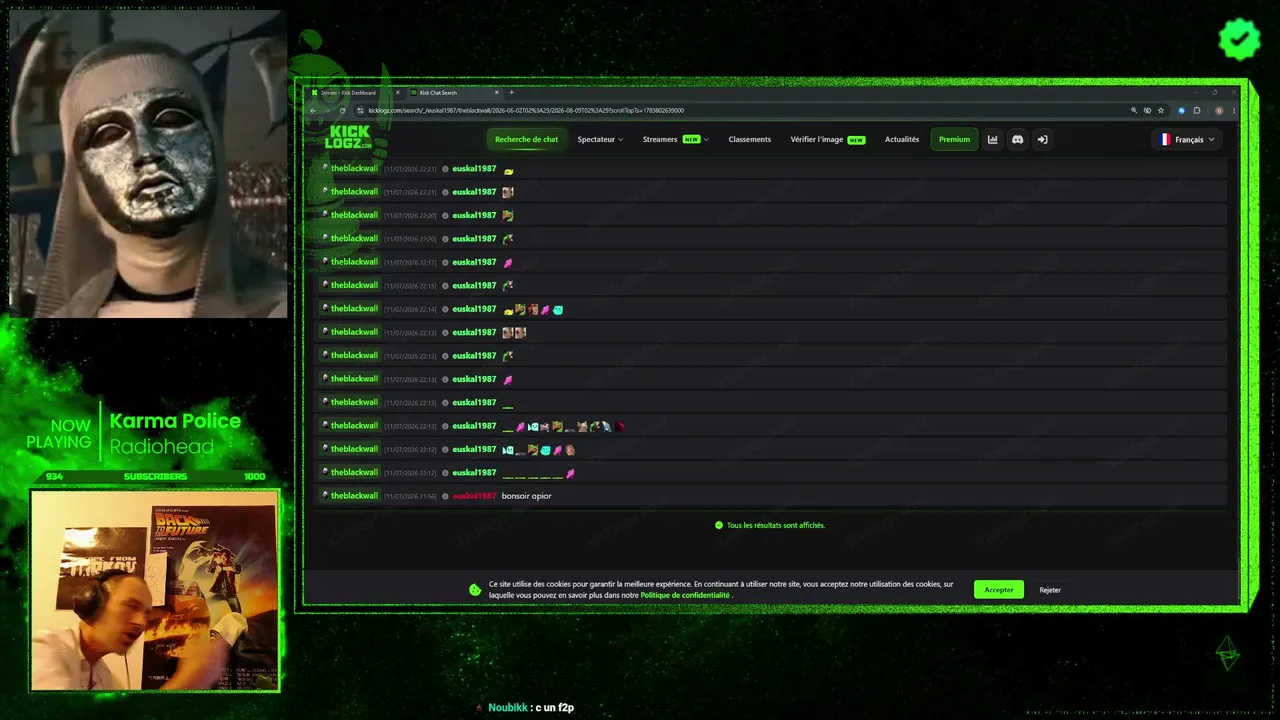Click the info icon in the 22:14 row

pyautogui.click(x=445, y=309)
